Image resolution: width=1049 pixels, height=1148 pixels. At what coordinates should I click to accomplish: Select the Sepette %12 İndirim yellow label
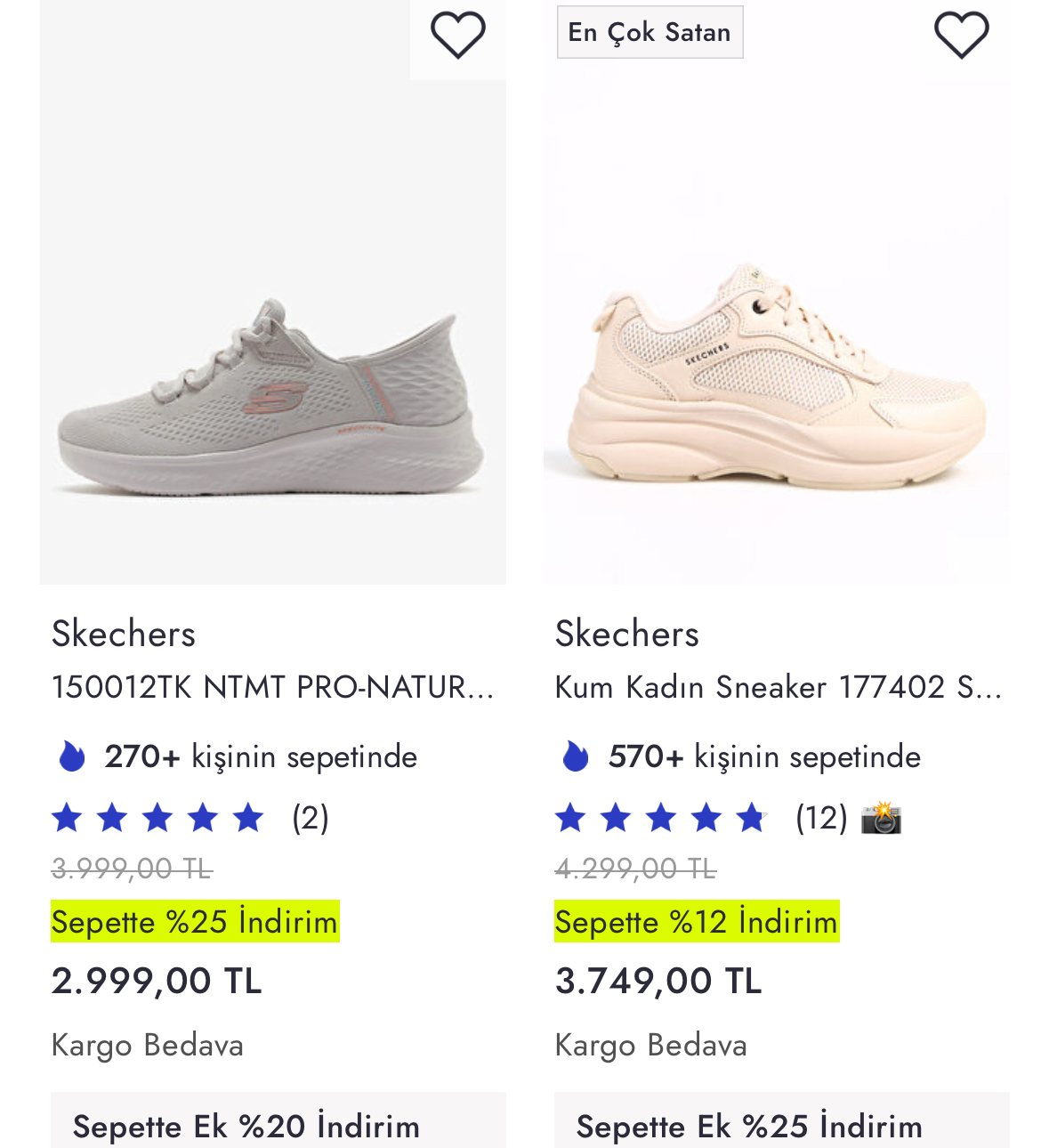pos(697,921)
